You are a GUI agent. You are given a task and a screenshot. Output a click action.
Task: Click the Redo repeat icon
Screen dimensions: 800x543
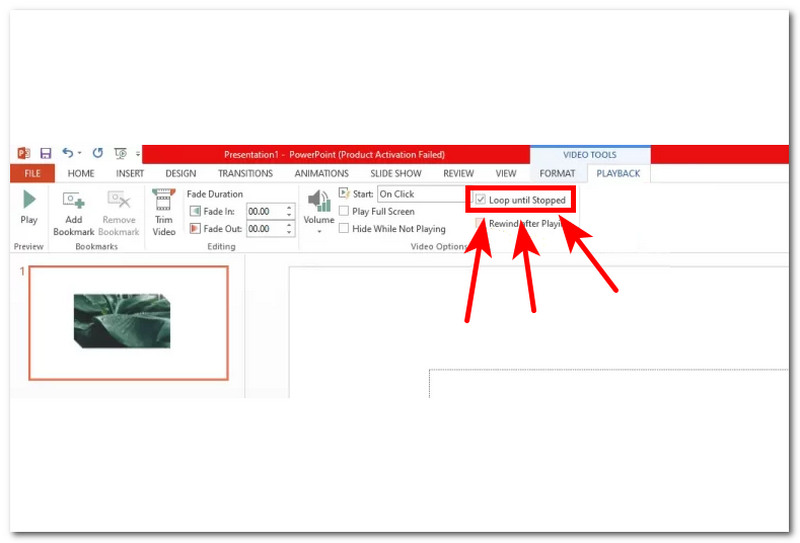pyautogui.click(x=97, y=154)
